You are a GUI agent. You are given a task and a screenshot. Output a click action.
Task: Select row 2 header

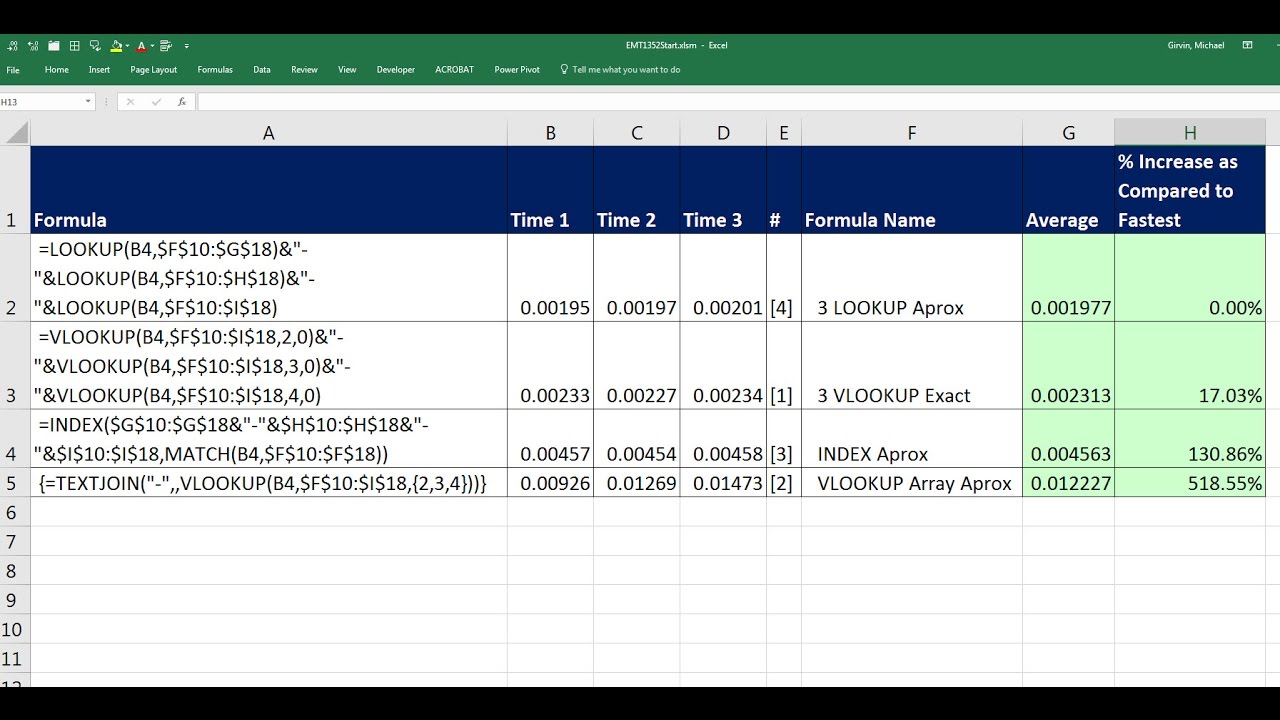point(15,278)
